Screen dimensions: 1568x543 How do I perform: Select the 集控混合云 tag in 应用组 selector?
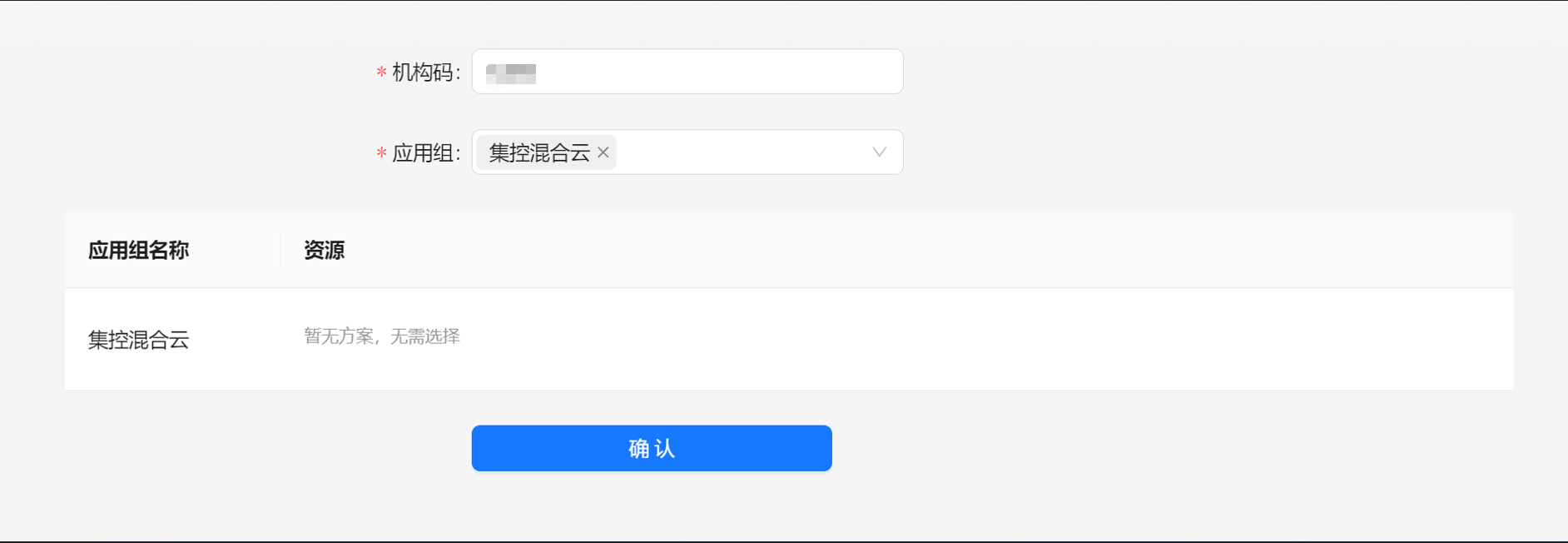pos(539,152)
